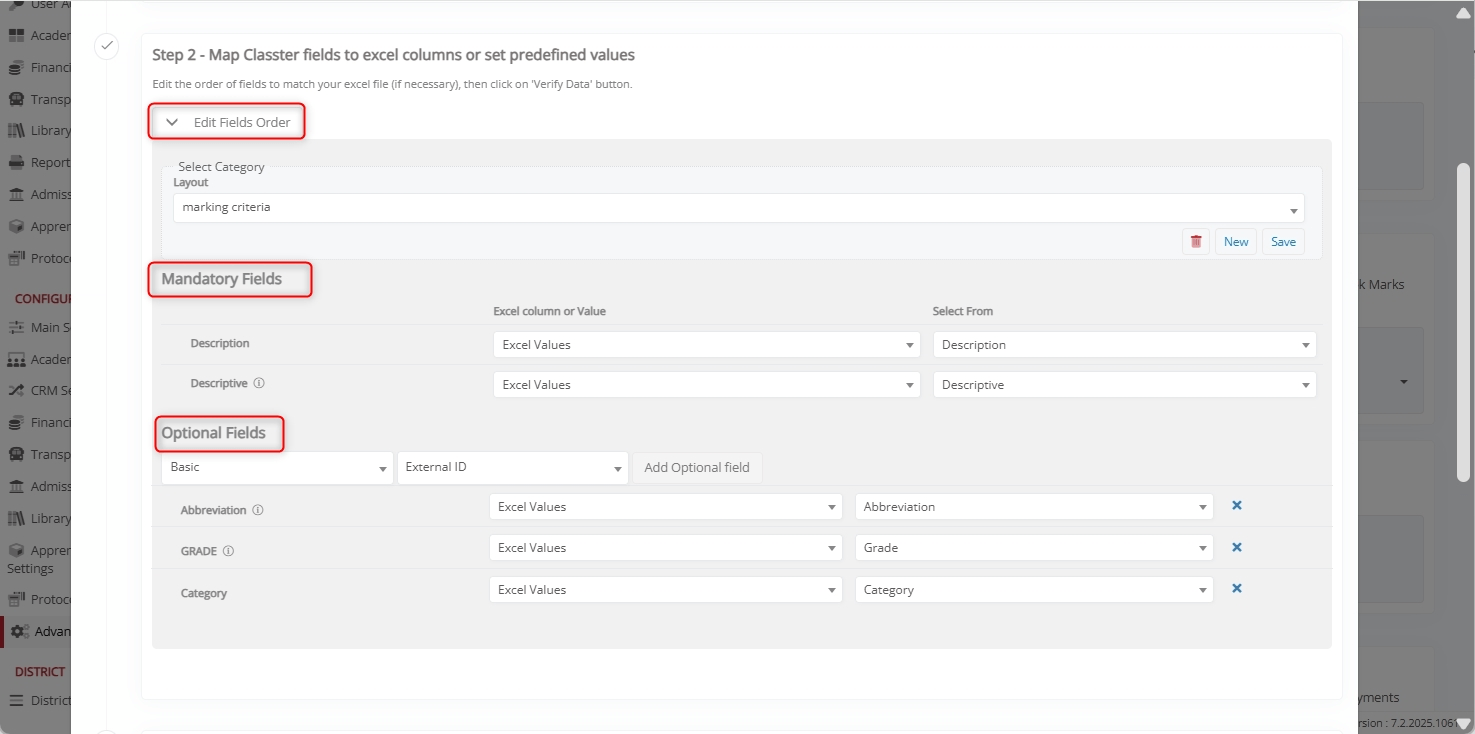The width and height of the screenshot is (1475, 734).
Task: Click info icon next to Descriptive
Action: point(259,383)
